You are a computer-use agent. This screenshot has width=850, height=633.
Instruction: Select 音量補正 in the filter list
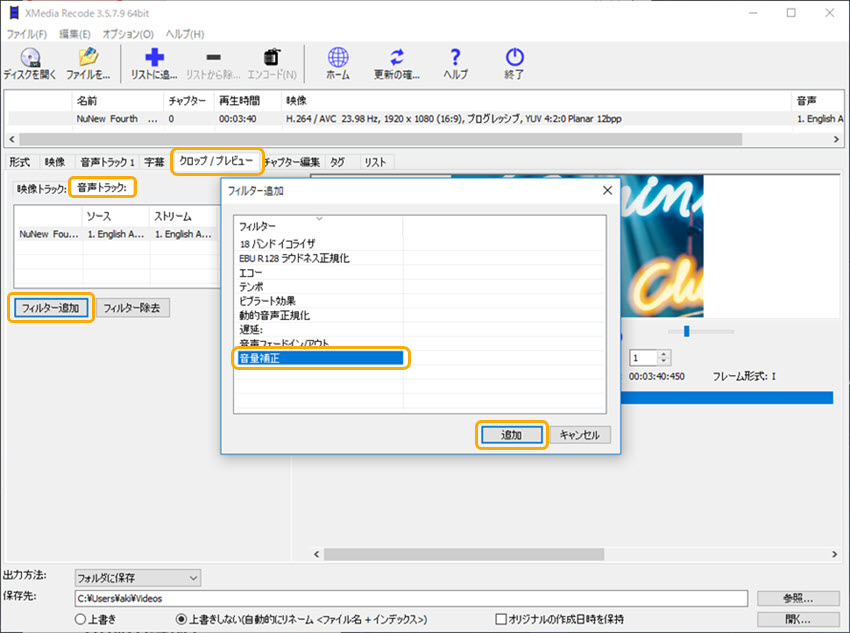[x=320, y=357]
